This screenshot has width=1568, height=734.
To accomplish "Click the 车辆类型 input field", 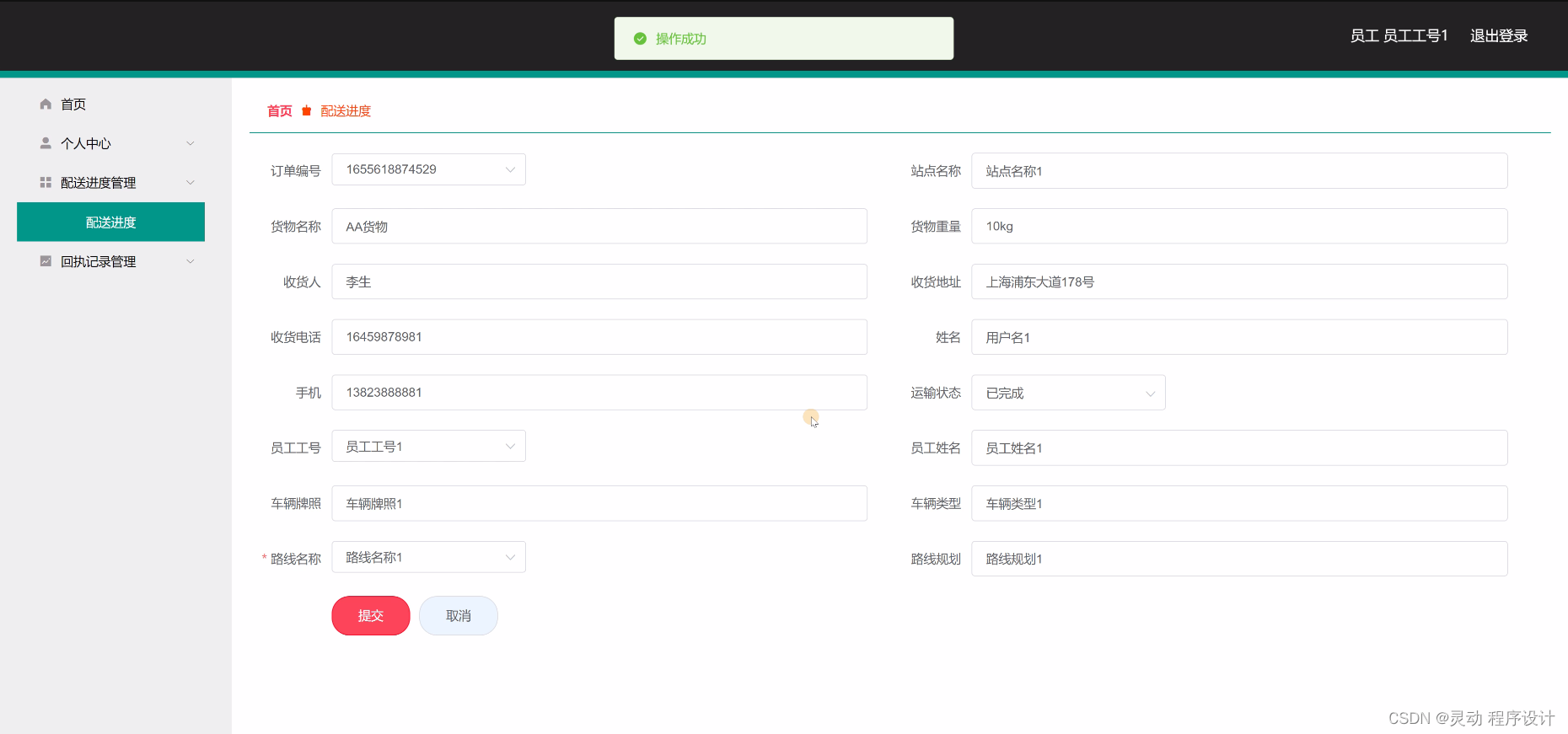I will [1239, 503].
